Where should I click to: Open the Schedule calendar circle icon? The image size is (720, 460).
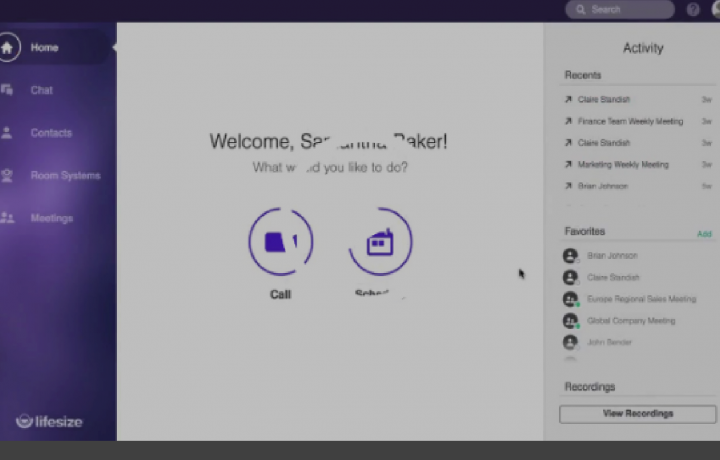click(380, 241)
